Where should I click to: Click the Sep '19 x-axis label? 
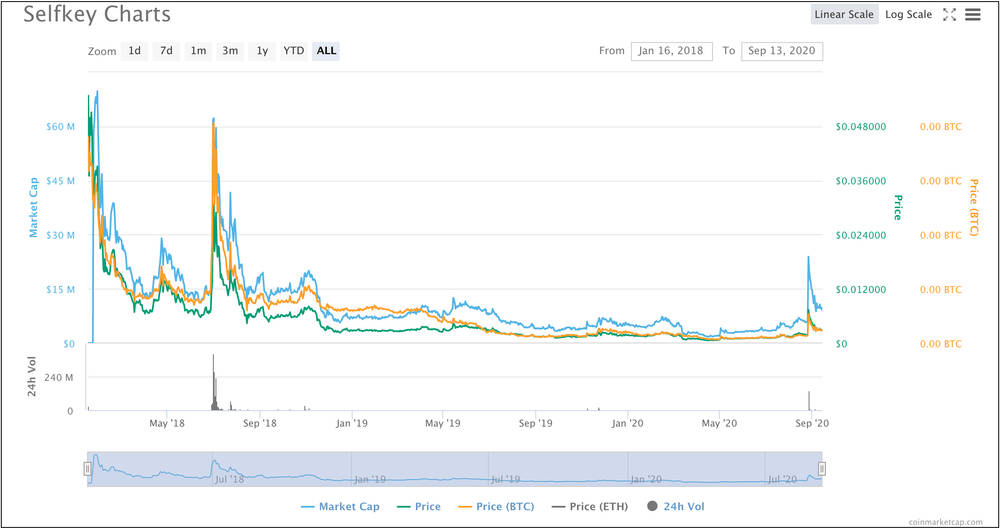[536, 422]
